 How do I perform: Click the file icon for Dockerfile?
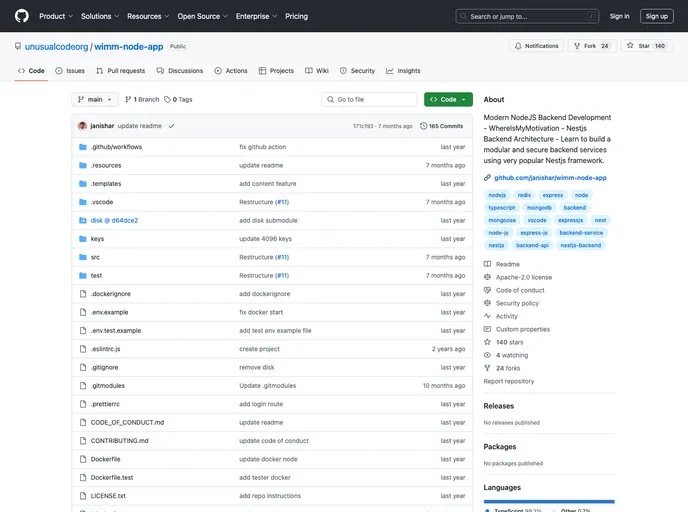(83, 459)
